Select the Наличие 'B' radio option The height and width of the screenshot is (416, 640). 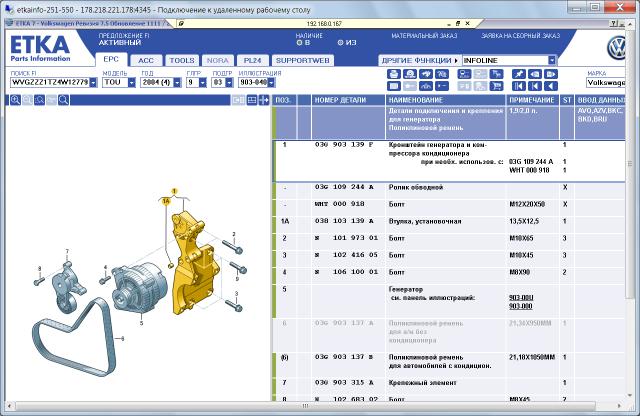pos(299,42)
